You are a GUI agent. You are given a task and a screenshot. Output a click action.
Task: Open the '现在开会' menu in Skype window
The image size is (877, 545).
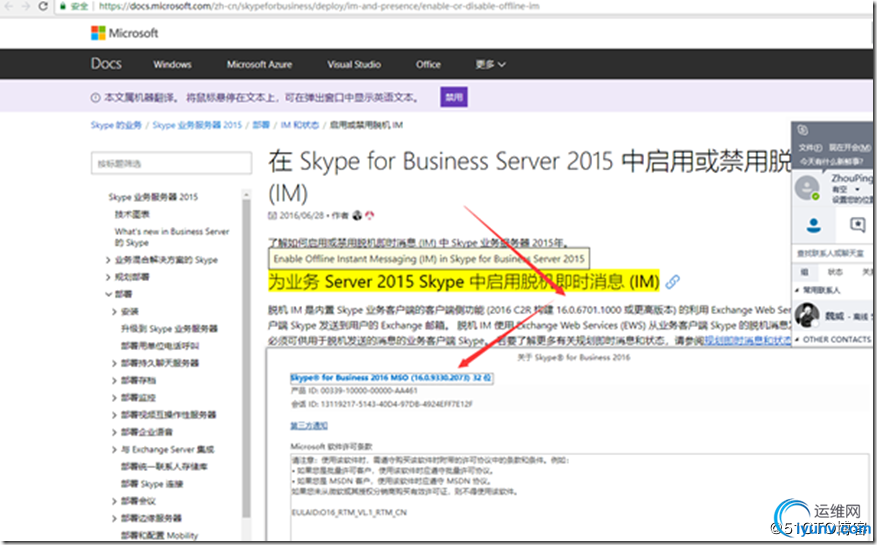pos(850,148)
